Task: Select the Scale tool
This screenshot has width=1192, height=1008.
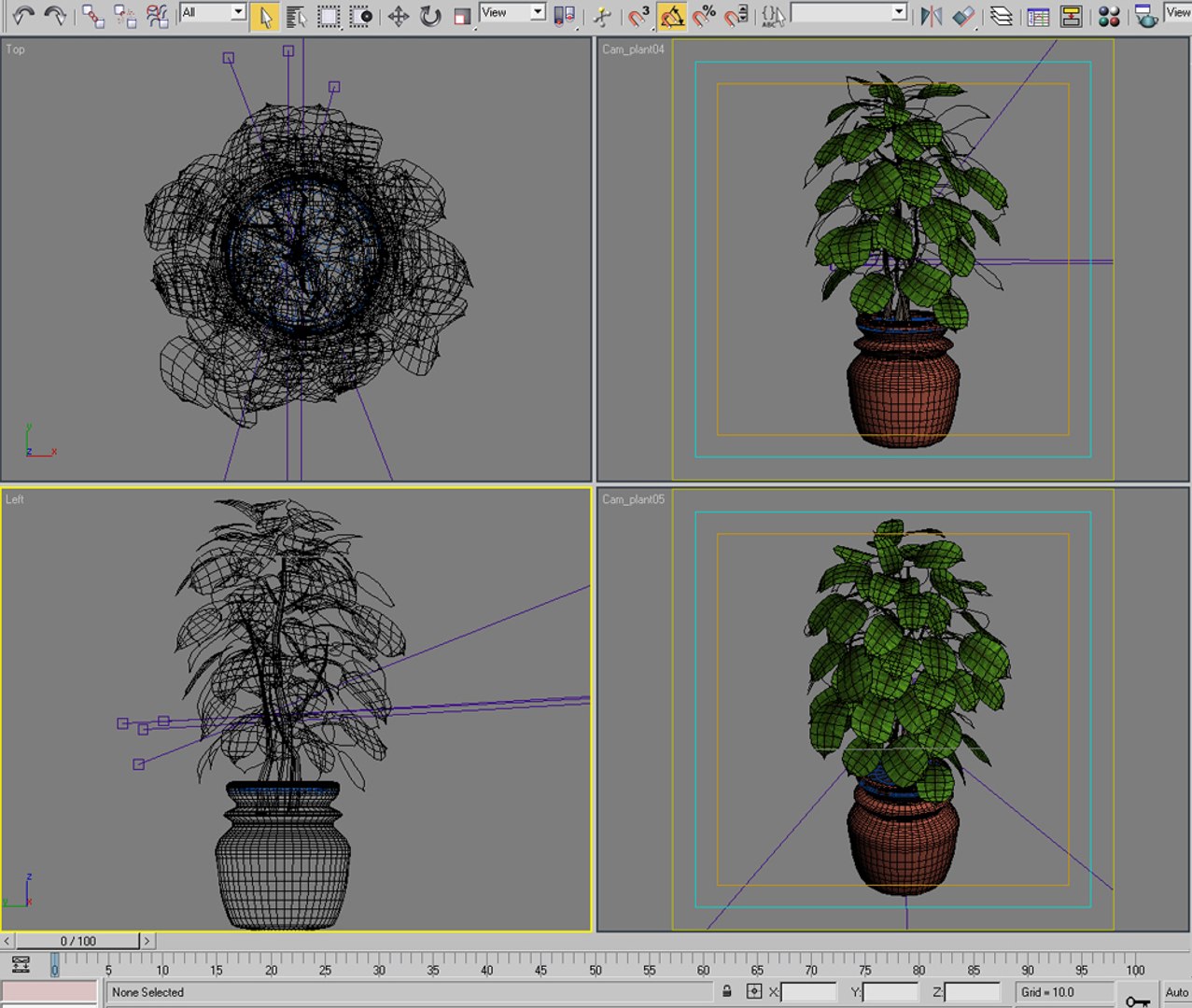Action: [x=462, y=16]
